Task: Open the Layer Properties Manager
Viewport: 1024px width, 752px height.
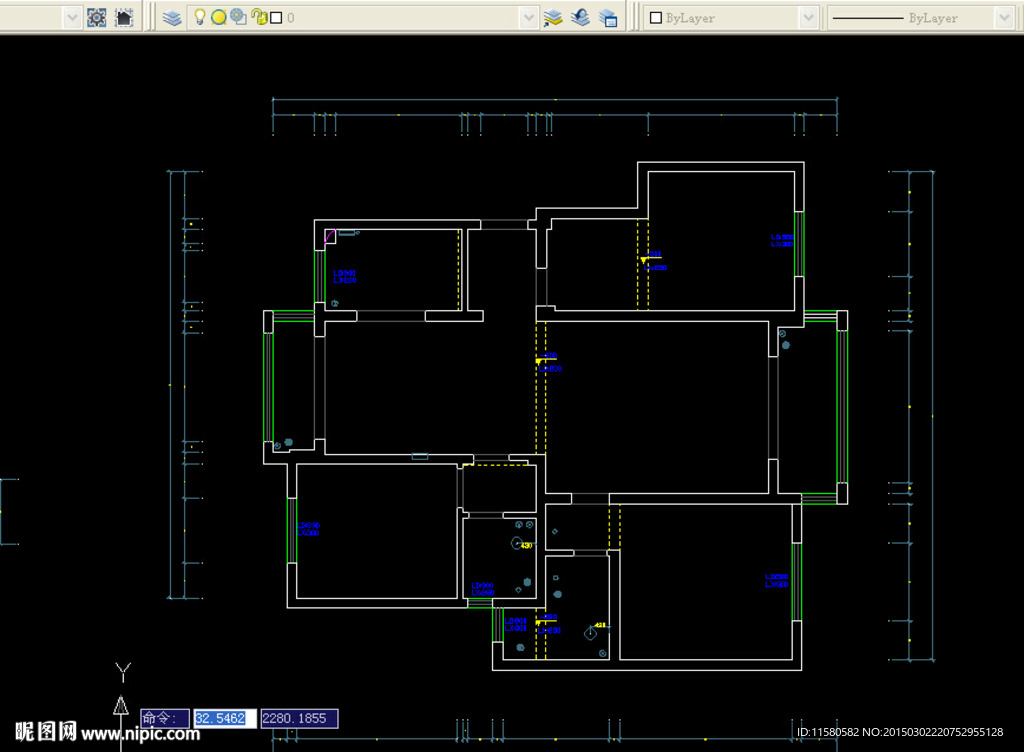Action: (172, 17)
